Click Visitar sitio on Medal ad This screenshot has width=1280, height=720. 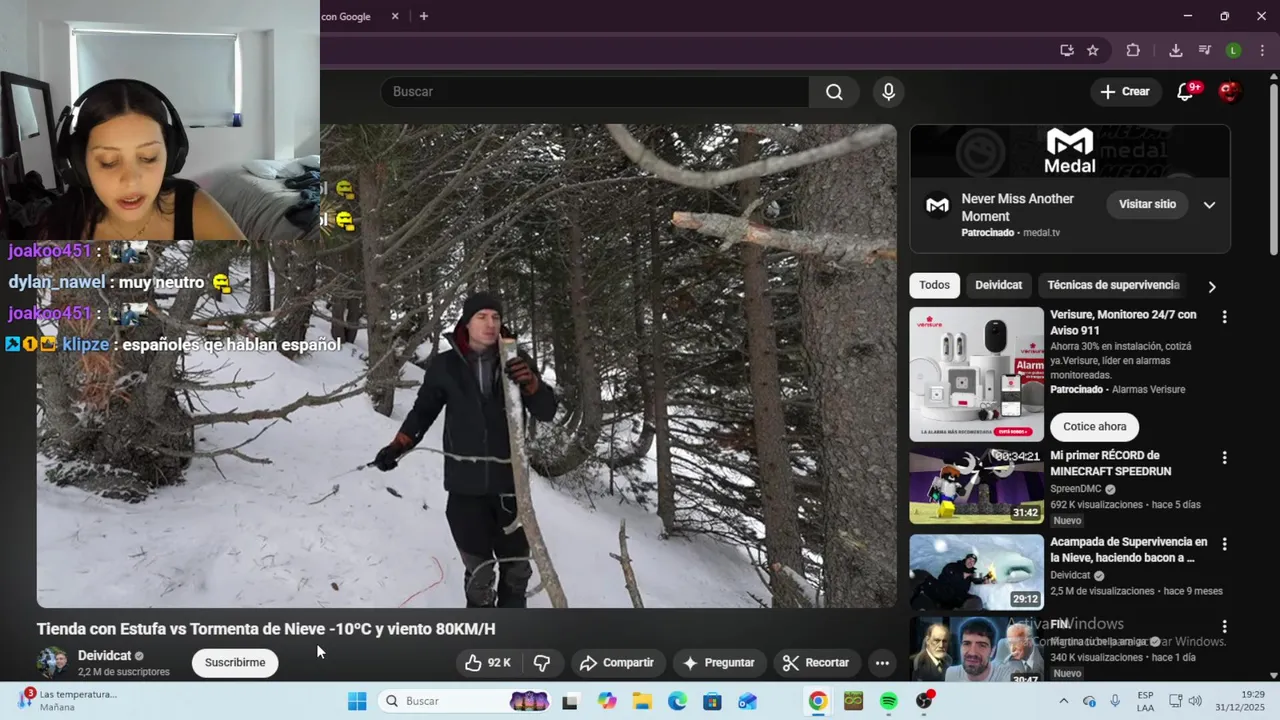click(x=1147, y=204)
